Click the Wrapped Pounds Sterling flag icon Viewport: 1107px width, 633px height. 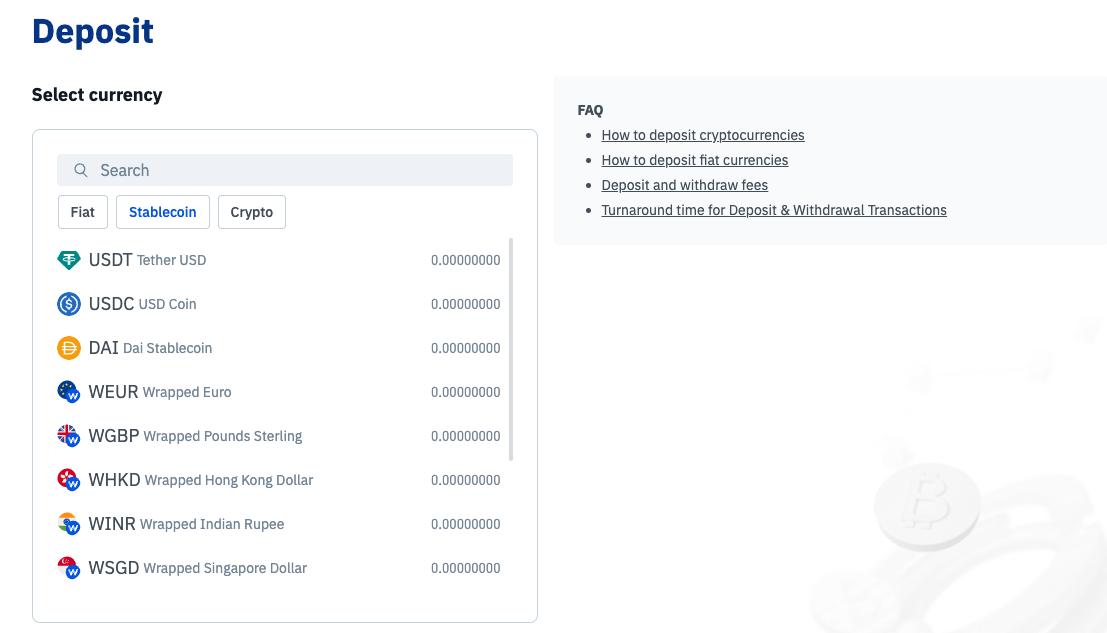68,436
